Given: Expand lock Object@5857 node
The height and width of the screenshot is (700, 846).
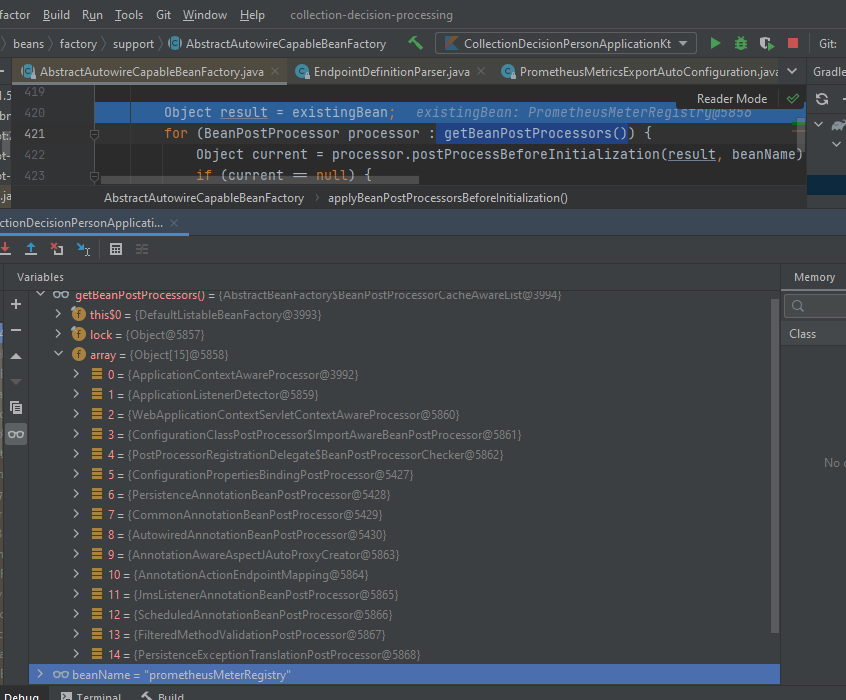Looking at the screenshot, I should tap(58, 334).
